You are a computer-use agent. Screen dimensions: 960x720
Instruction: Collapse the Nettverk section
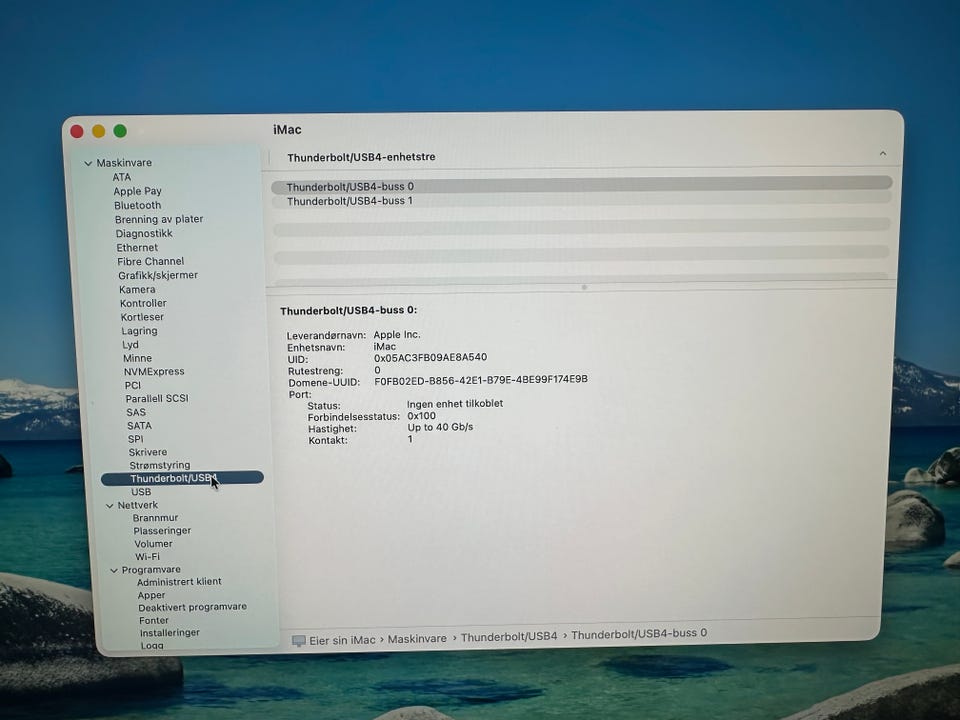[x=110, y=506]
